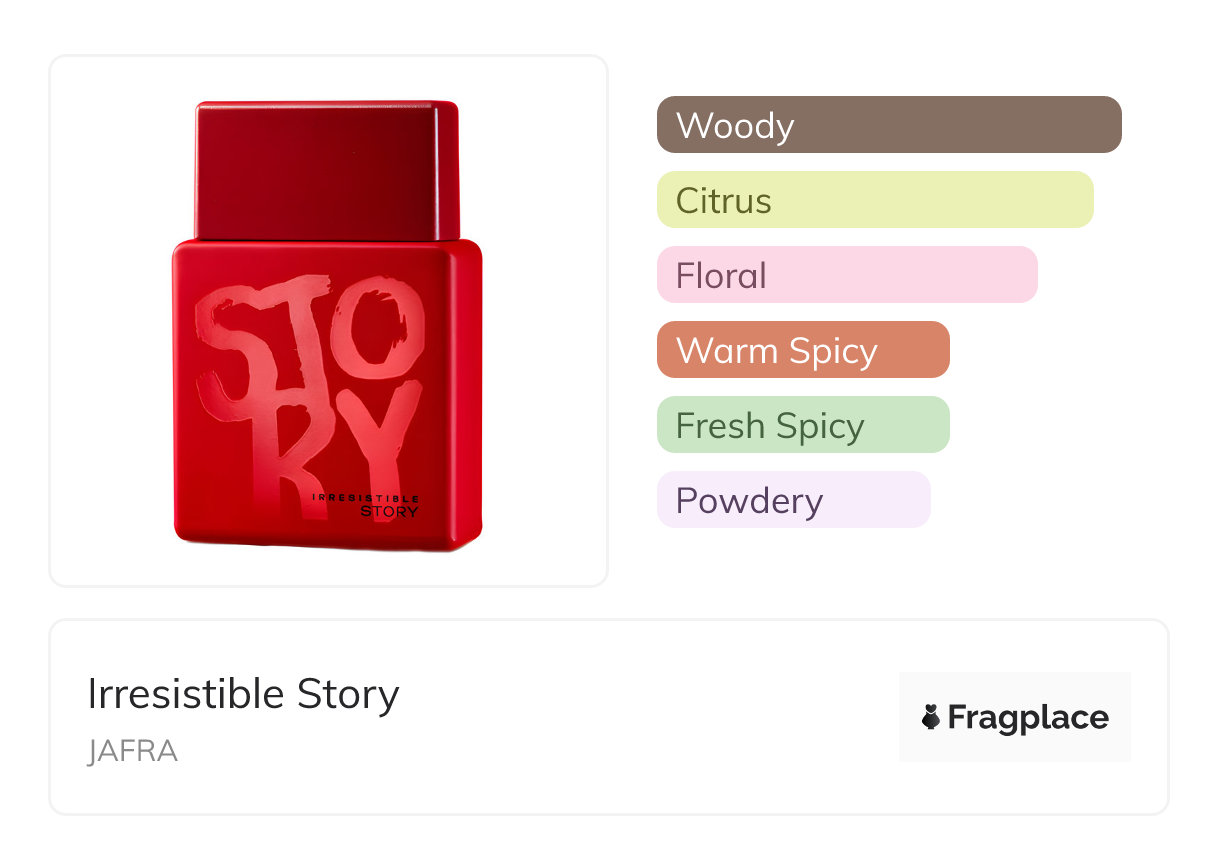Click the dark red bottle cap
This screenshot has height=864, width=1218.
pyautogui.click(x=327, y=170)
